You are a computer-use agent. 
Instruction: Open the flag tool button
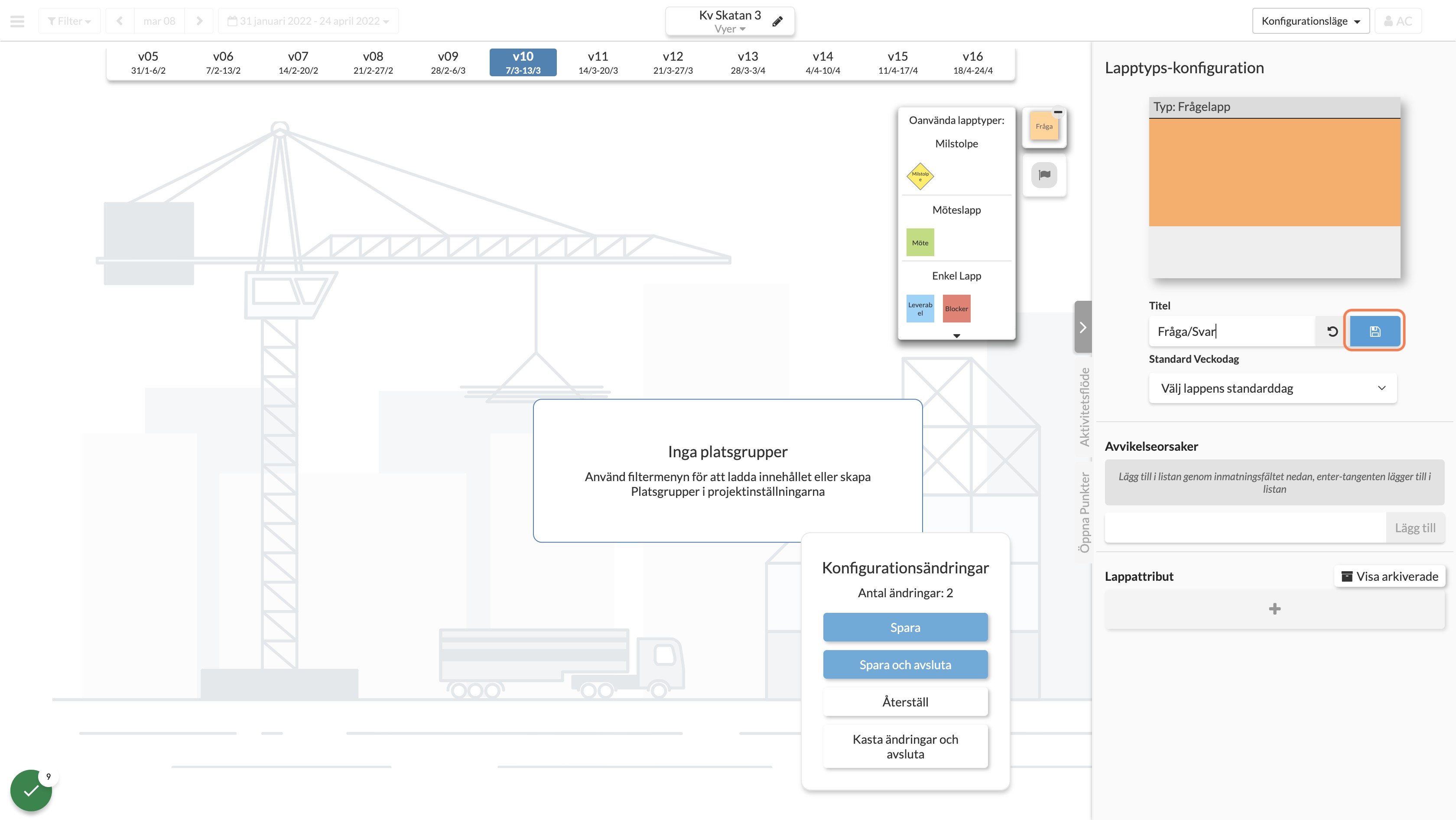click(1044, 175)
